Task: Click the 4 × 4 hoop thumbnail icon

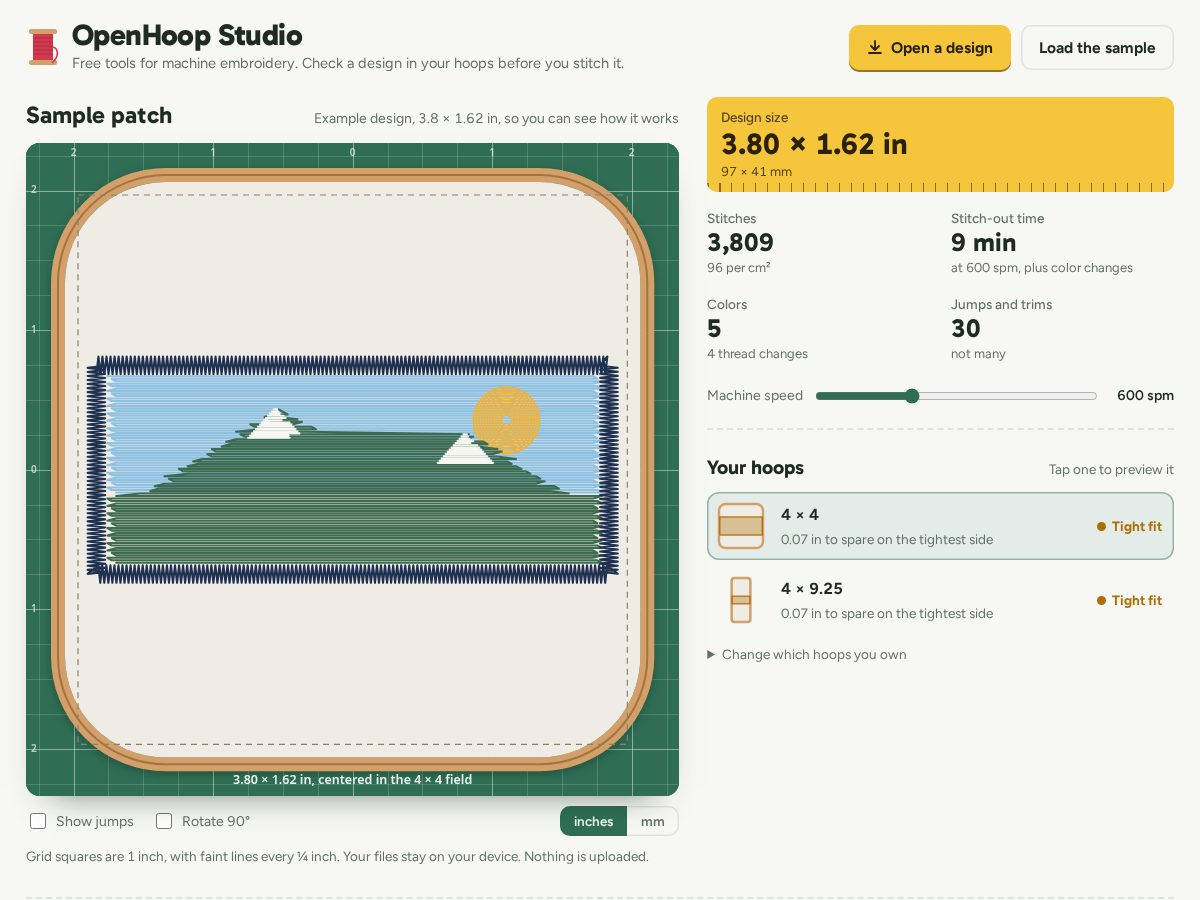Action: pos(741,526)
